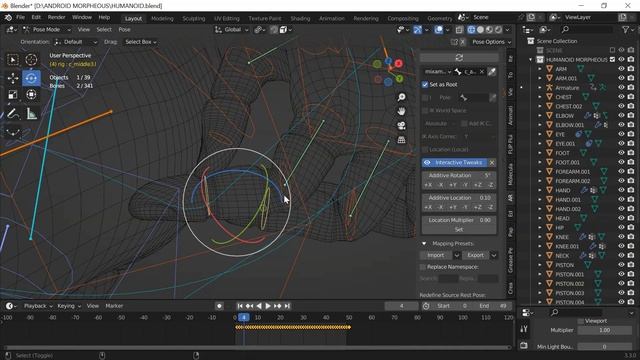This screenshot has height=360, width=640.
Task: Open the Pose menu in header
Action: tap(124, 30)
